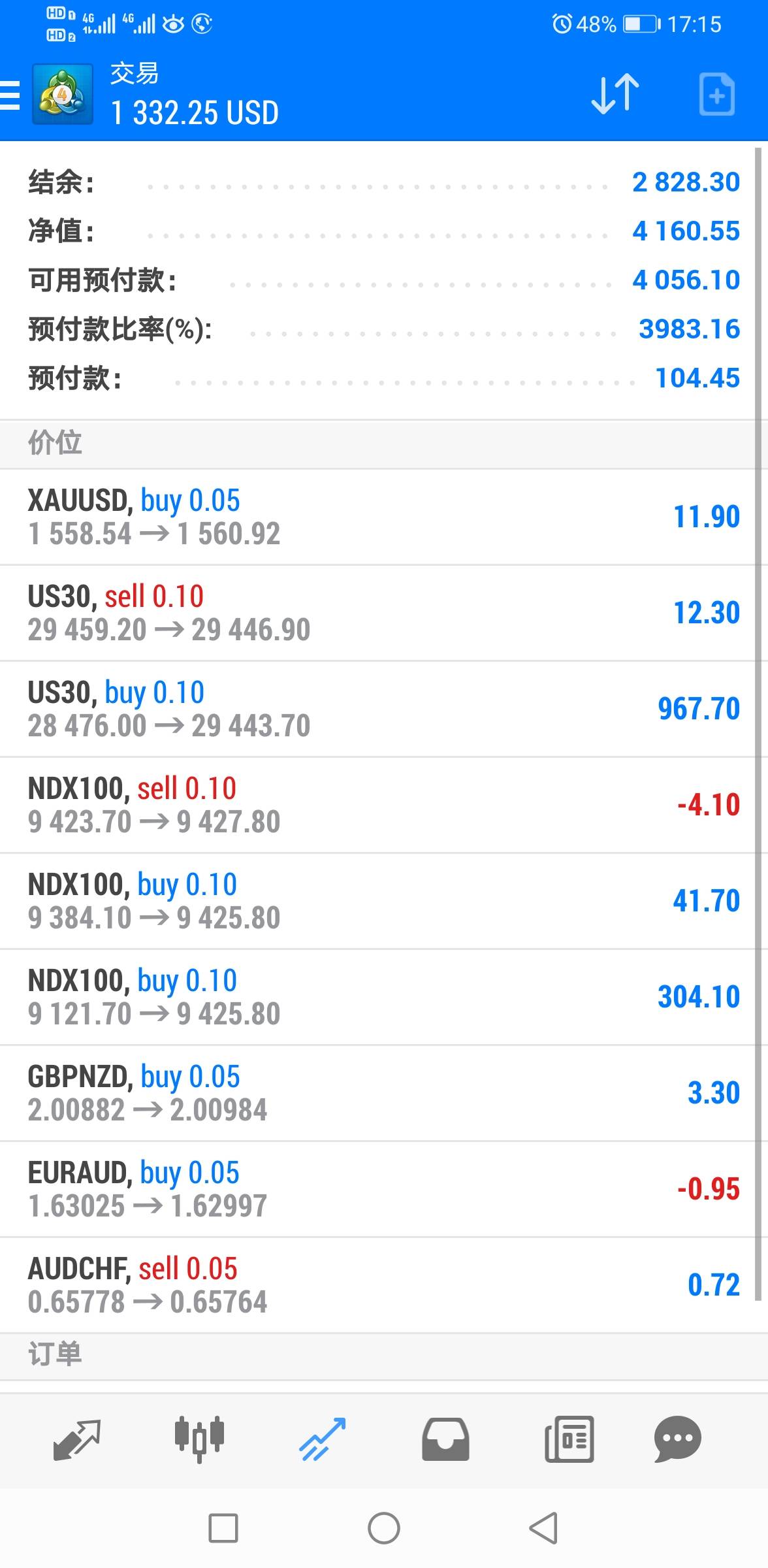Select the Trade tab trend-line icon

point(322,1439)
